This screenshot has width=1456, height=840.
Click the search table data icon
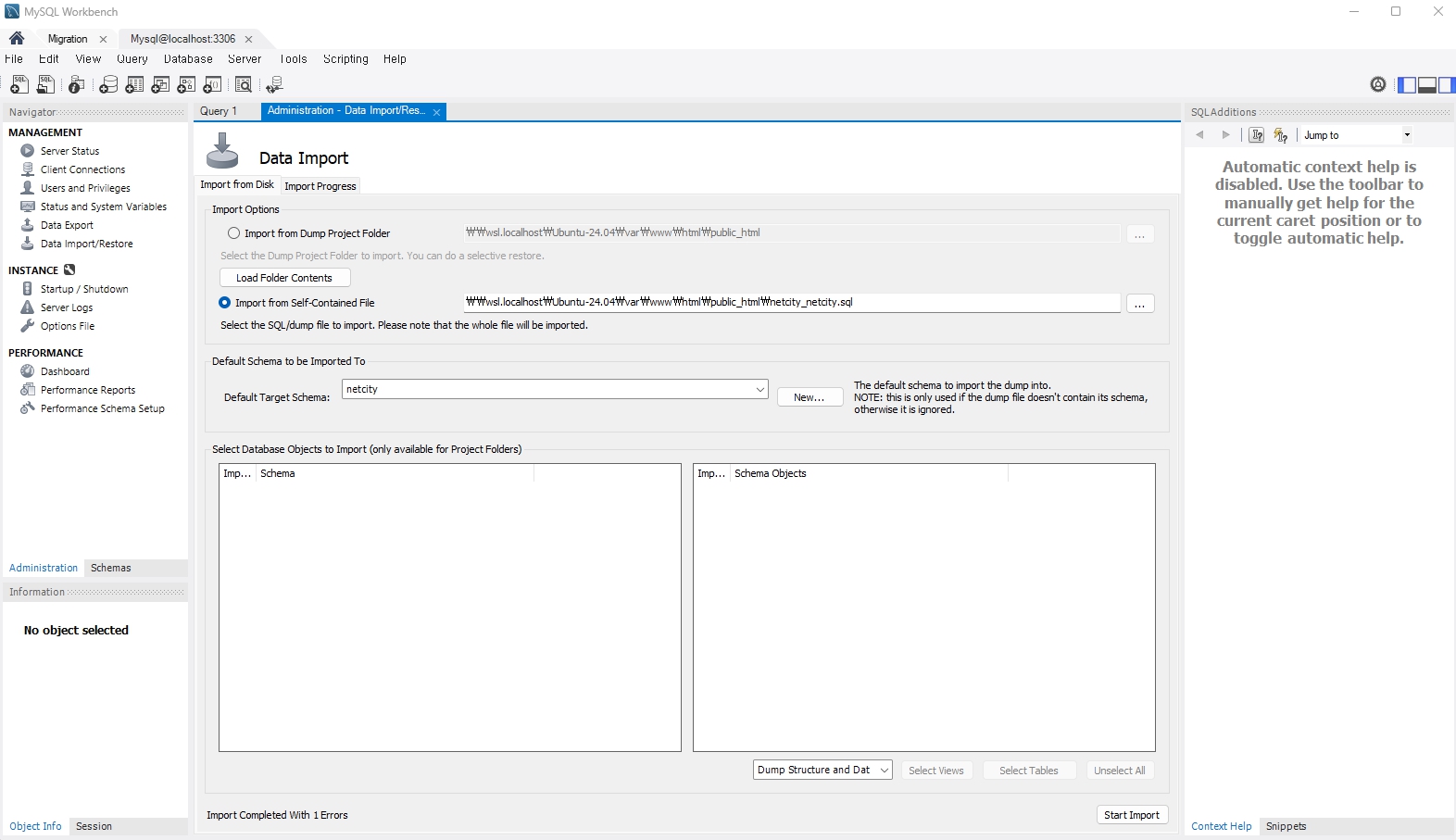click(x=244, y=85)
